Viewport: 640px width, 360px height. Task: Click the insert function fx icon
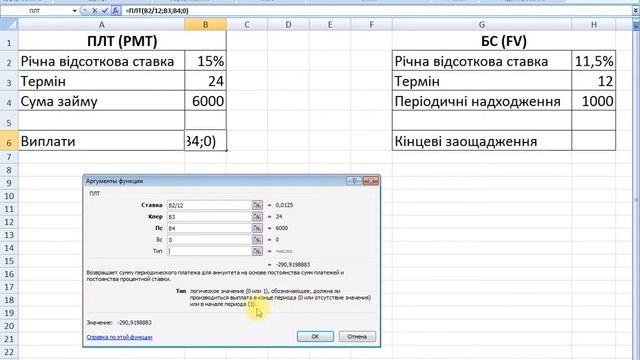(116, 11)
